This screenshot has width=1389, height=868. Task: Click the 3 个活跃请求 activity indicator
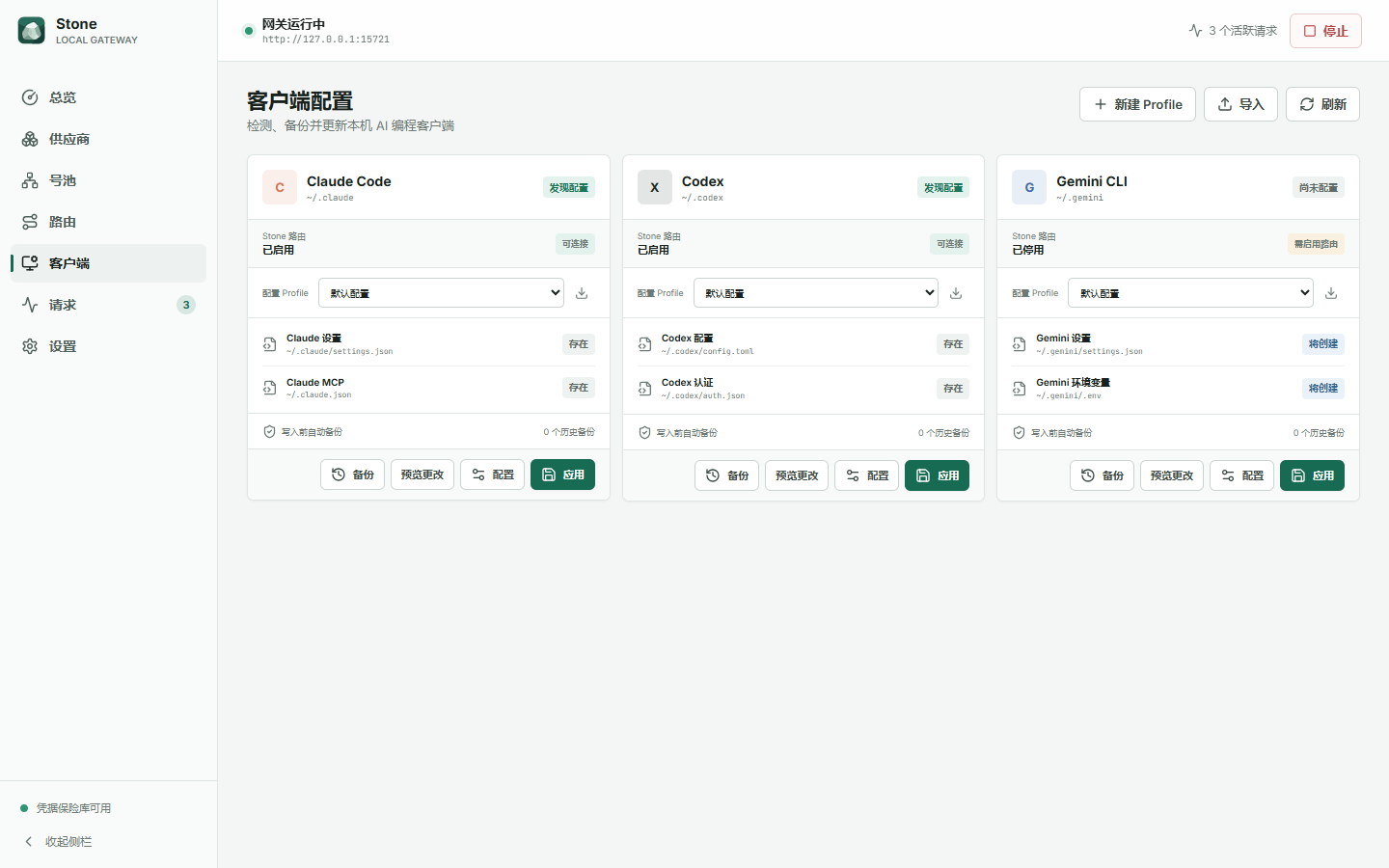1233,31
